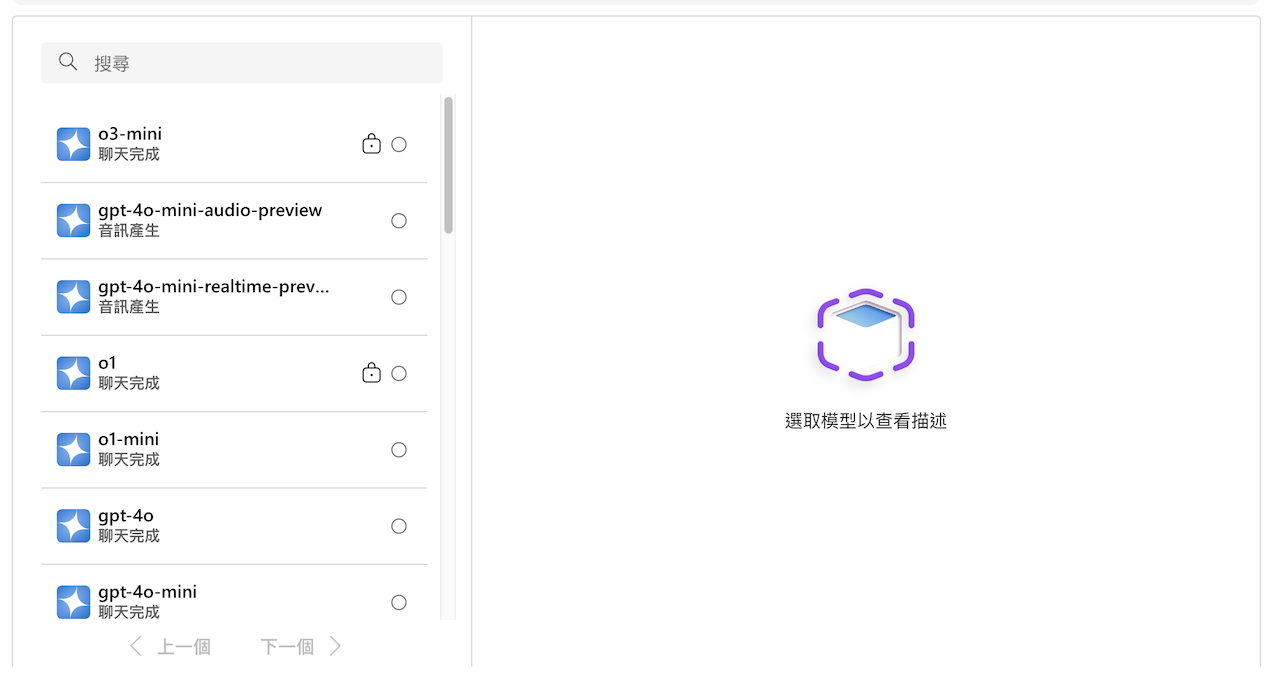This screenshot has width=1280, height=685.
Task: Select the o1 radio button
Action: (399, 373)
